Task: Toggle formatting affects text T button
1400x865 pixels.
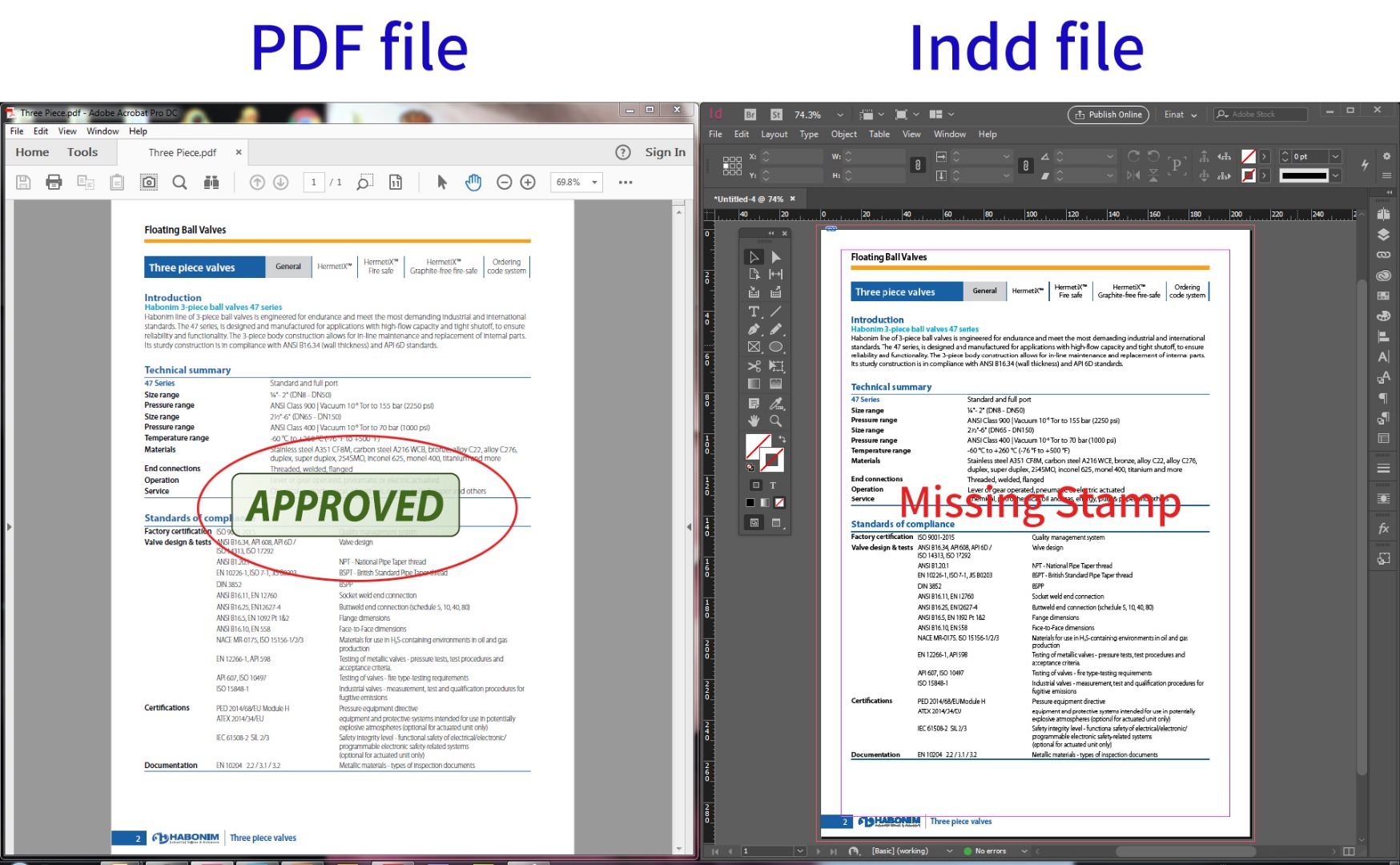Action: pos(773,485)
